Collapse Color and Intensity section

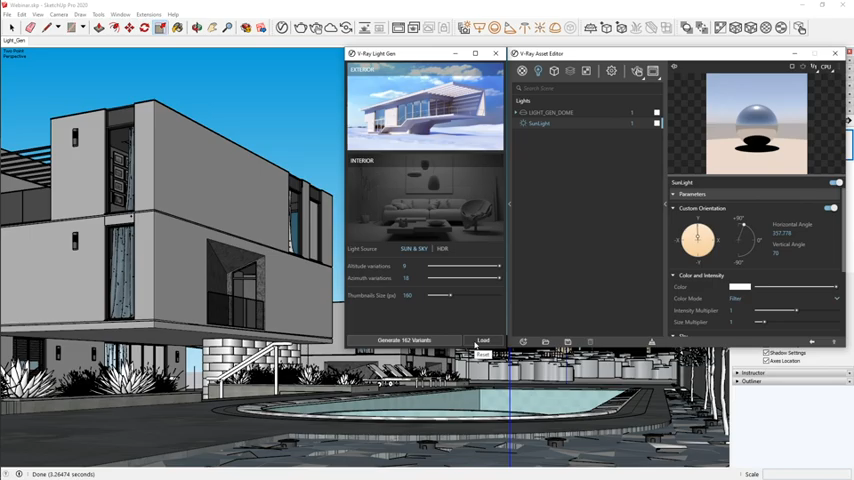point(673,275)
